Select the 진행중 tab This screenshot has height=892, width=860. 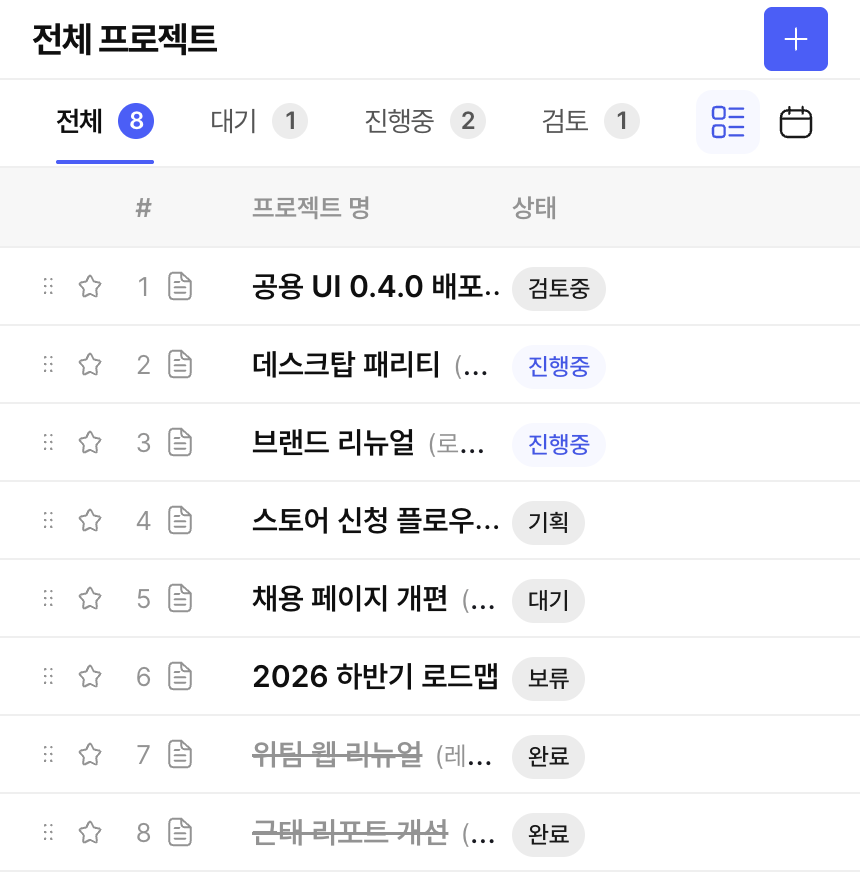click(x=425, y=121)
